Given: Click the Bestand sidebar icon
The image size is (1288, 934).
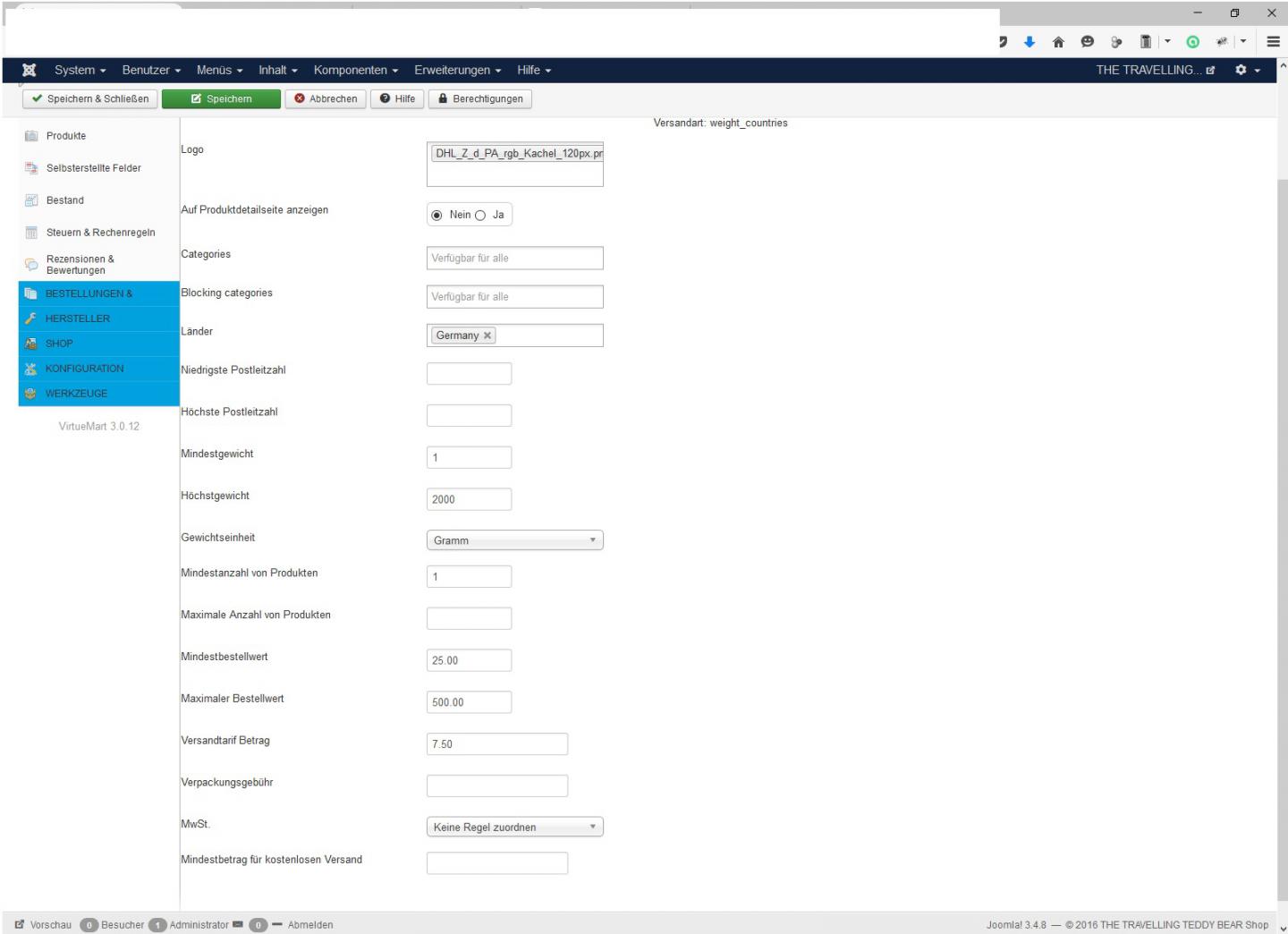Looking at the screenshot, I should 31,200.
